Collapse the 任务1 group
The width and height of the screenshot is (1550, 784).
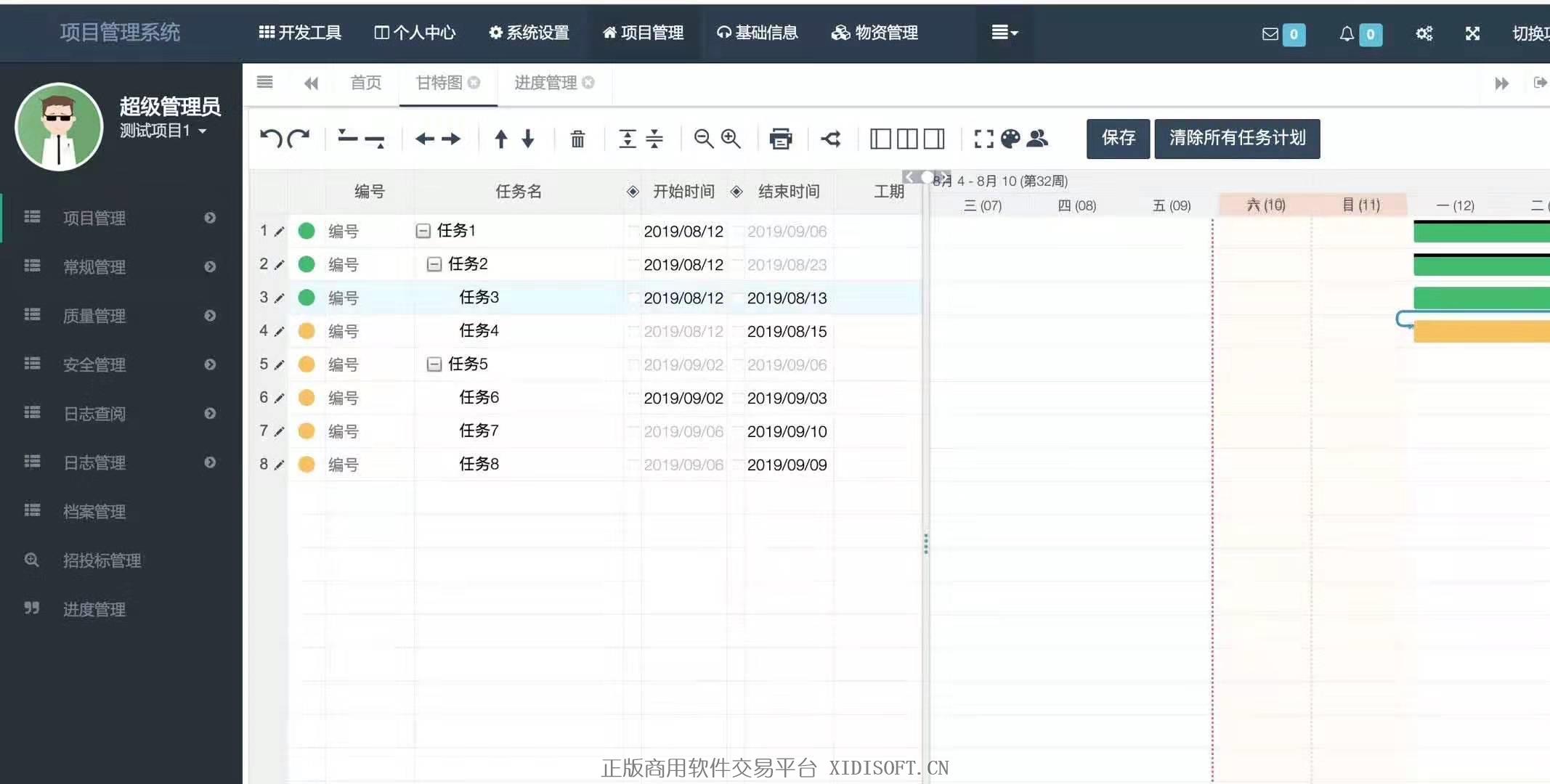(x=423, y=231)
